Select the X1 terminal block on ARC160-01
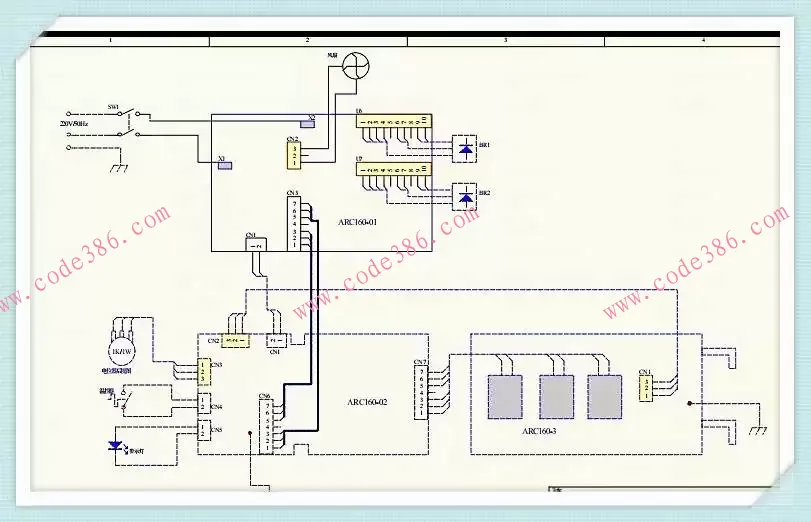Screen dimensions: 811x522 (x=224, y=166)
